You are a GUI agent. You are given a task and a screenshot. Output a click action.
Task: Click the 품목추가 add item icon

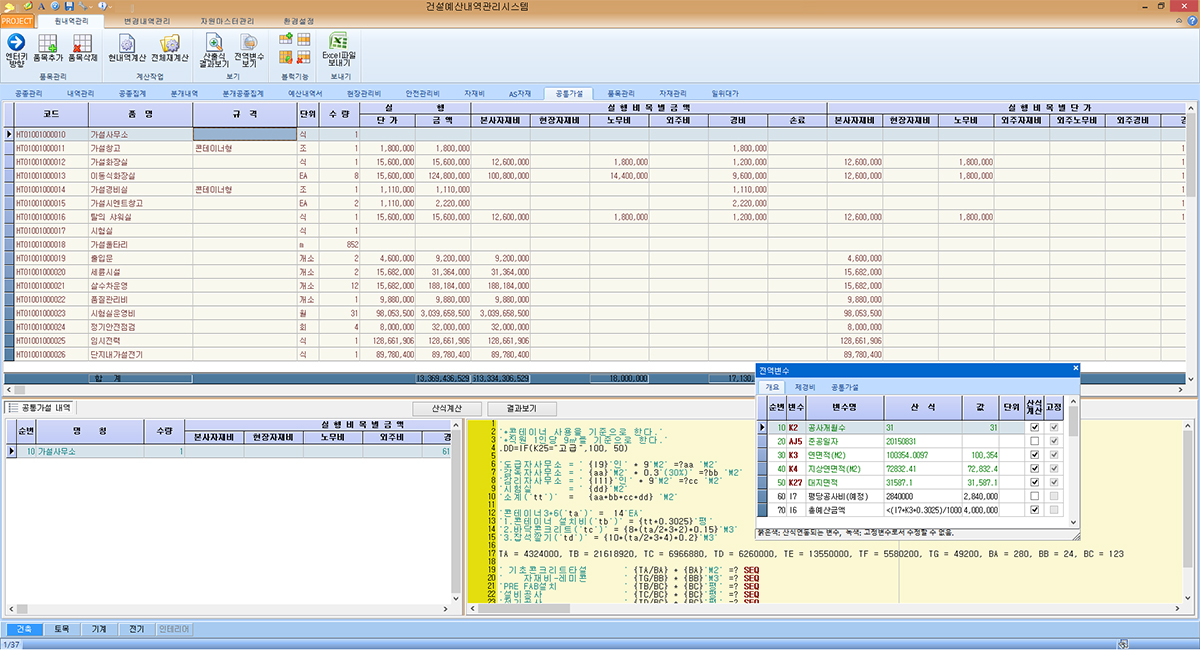[x=47, y=42]
